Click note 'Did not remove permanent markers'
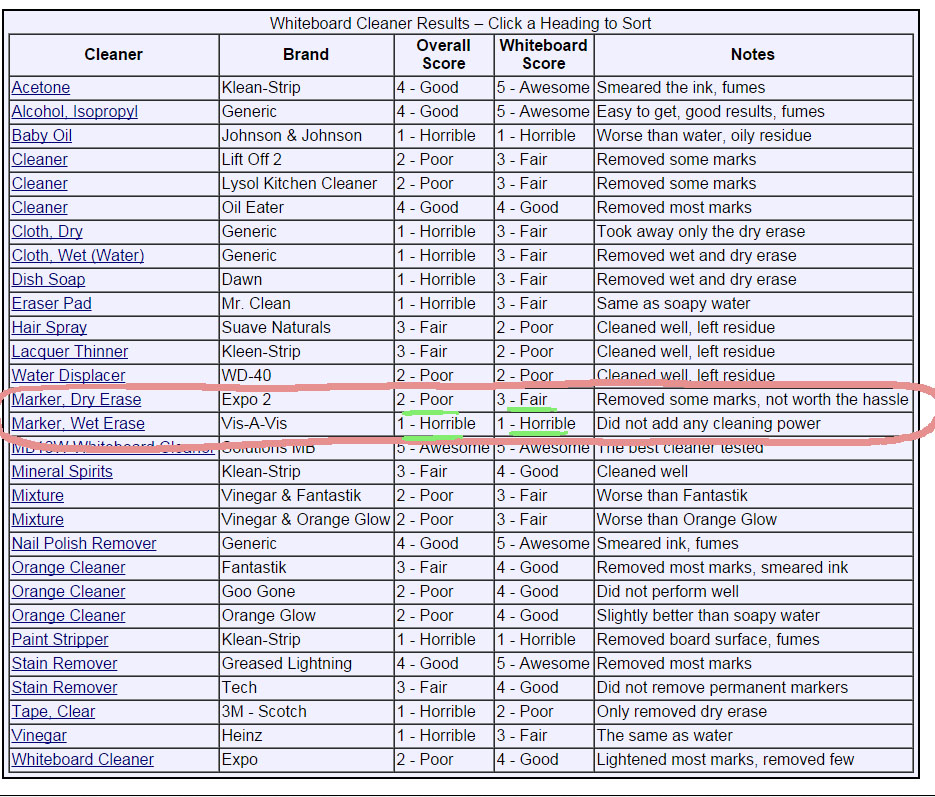 [723, 687]
